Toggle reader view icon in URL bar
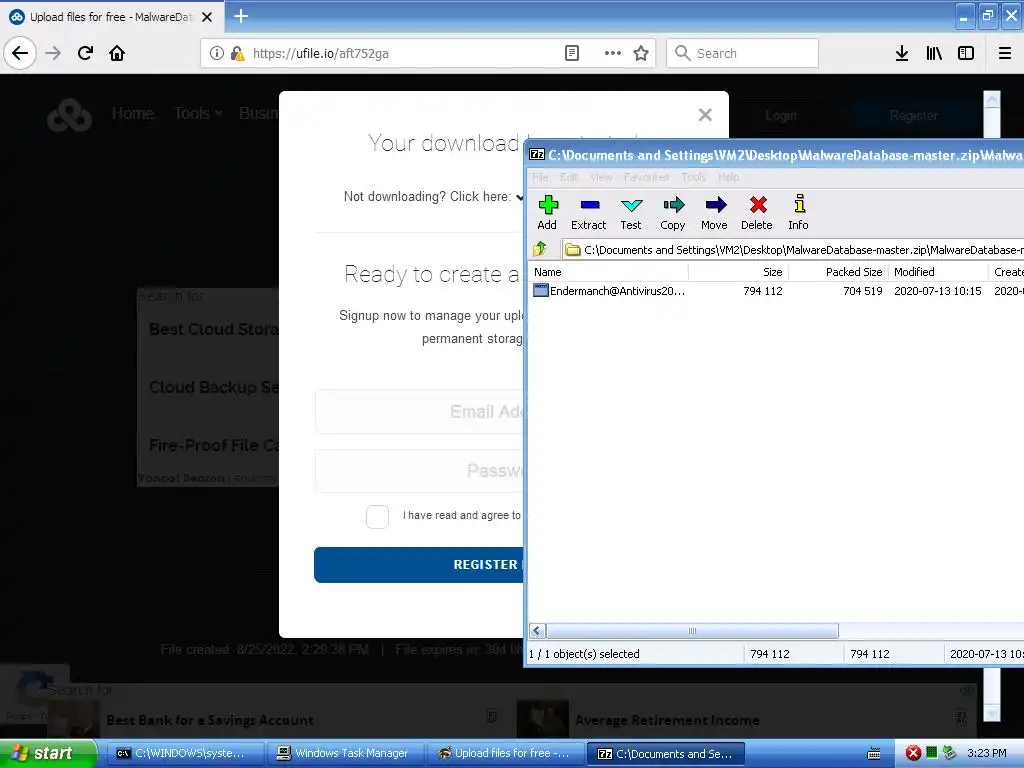The width and height of the screenshot is (1024, 768). click(571, 53)
